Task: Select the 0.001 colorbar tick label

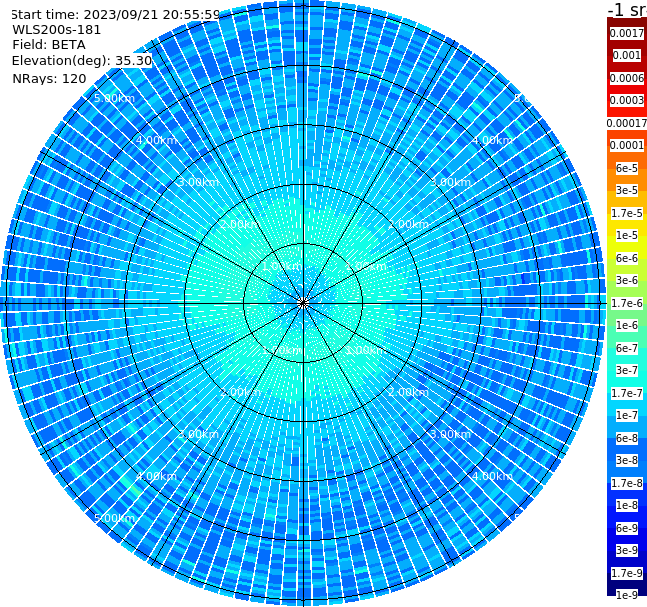Action: [x=626, y=55]
